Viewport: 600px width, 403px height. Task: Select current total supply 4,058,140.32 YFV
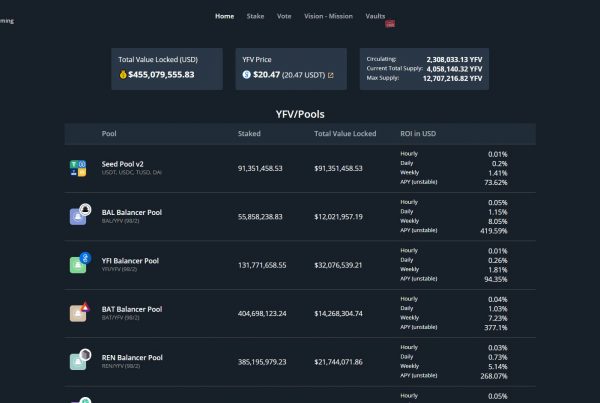pos(454,69)
